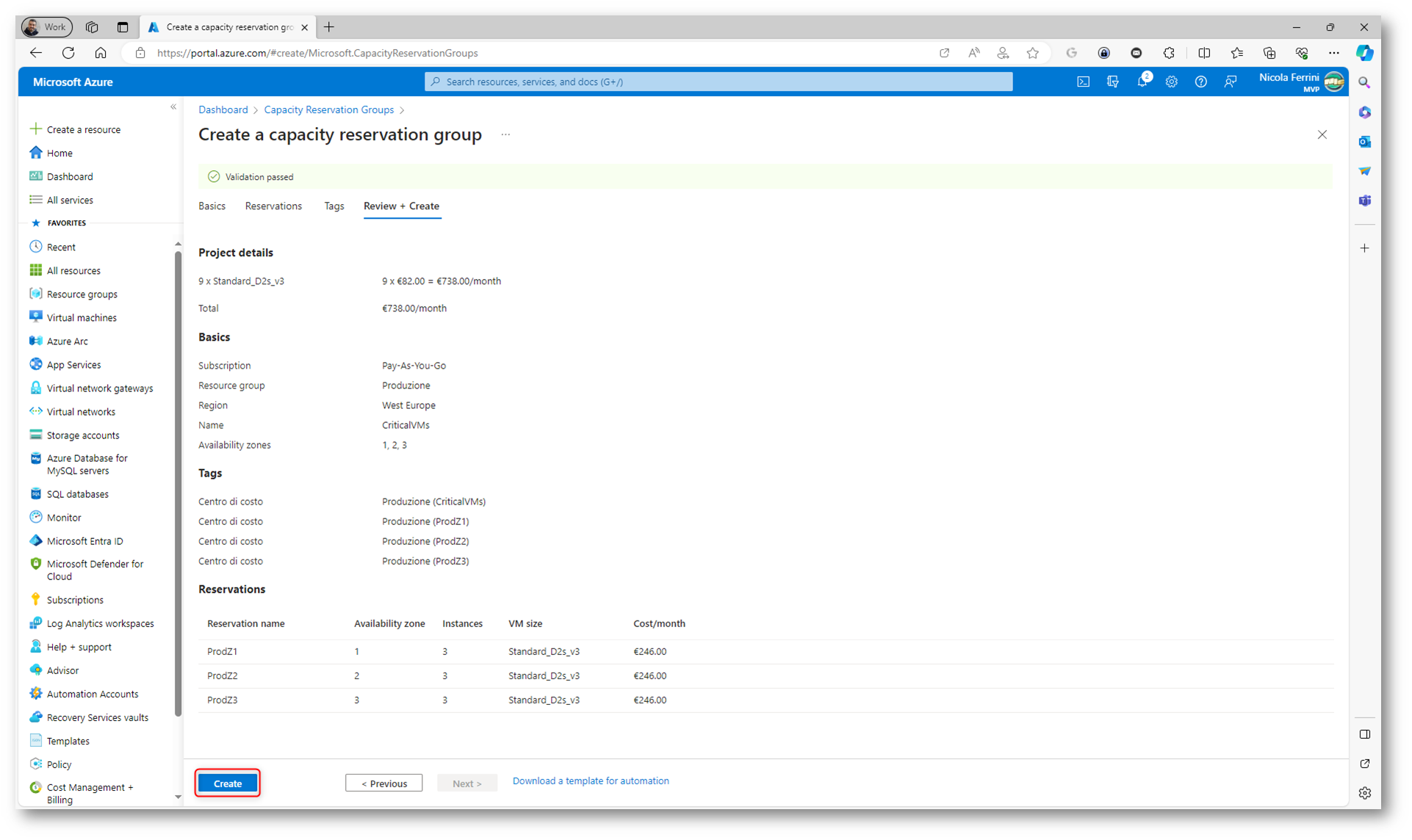Open SQL databases from sidebar
1412x840 pixels.
pyautogui.click(x=69, y=493)
